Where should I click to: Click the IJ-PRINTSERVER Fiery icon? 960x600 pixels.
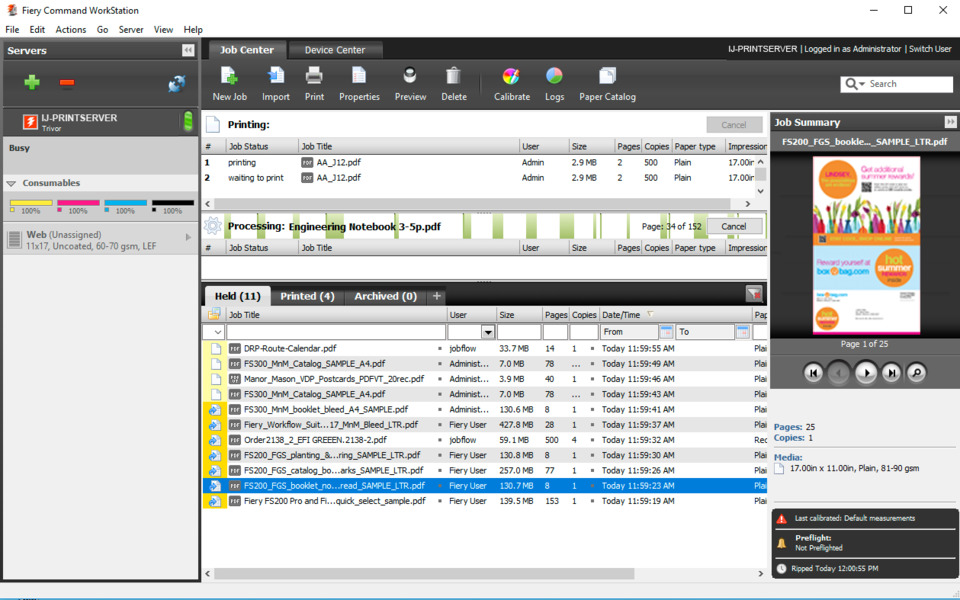(x=30, y=122)
